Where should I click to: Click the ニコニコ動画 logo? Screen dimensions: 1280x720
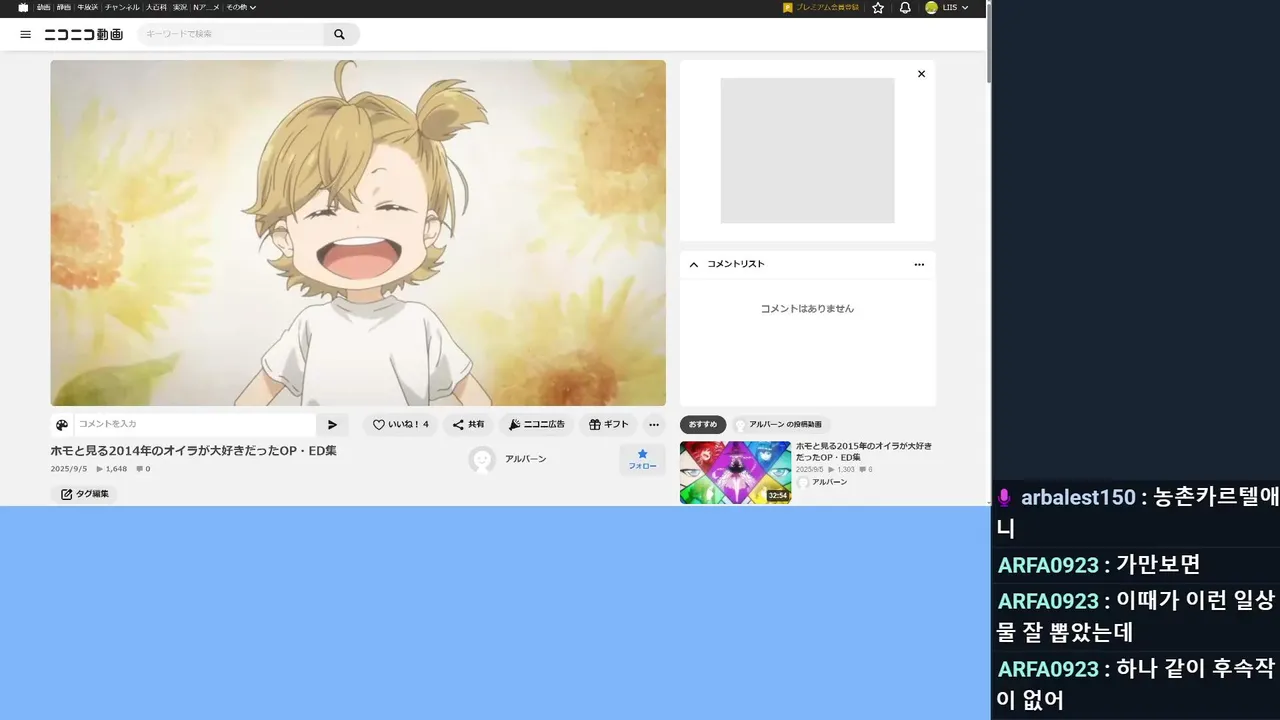[x=84, y=34]
